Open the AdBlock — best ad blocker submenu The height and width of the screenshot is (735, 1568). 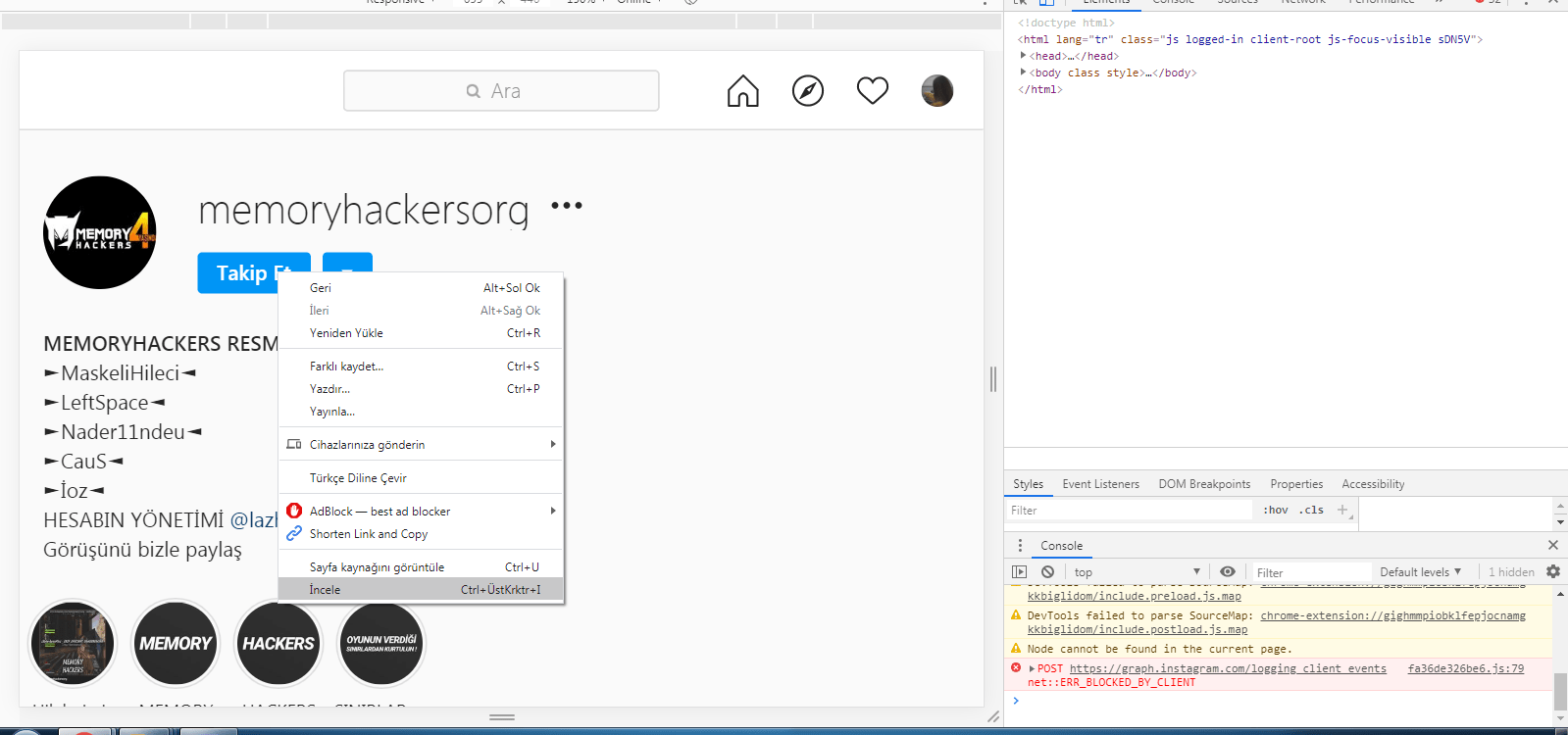(x=422, y=512)
